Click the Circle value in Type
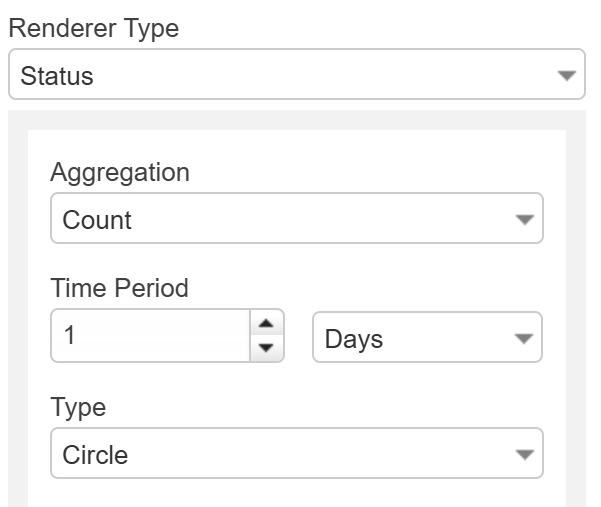The height and width of the screenshot is (507, 601). coord(95,455)
